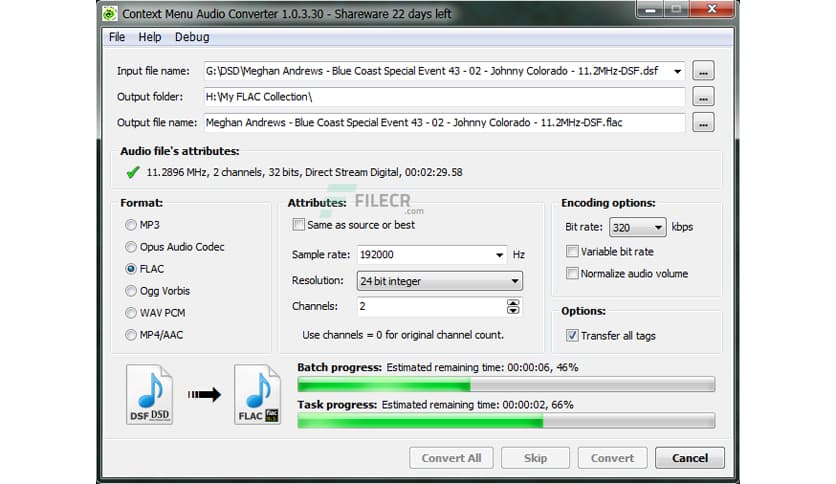Browse for the input file name

pyautogui.click(x=703, y=71)
